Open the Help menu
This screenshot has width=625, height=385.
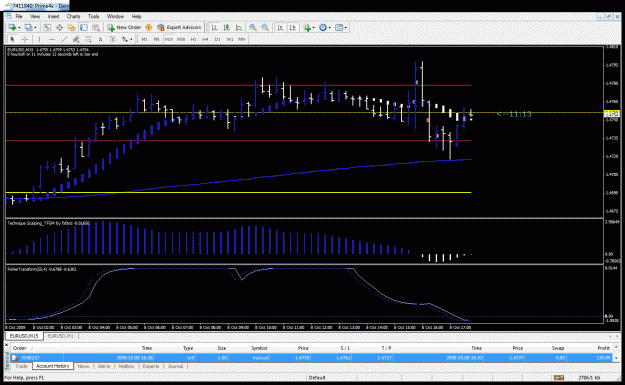coord(136,16)
